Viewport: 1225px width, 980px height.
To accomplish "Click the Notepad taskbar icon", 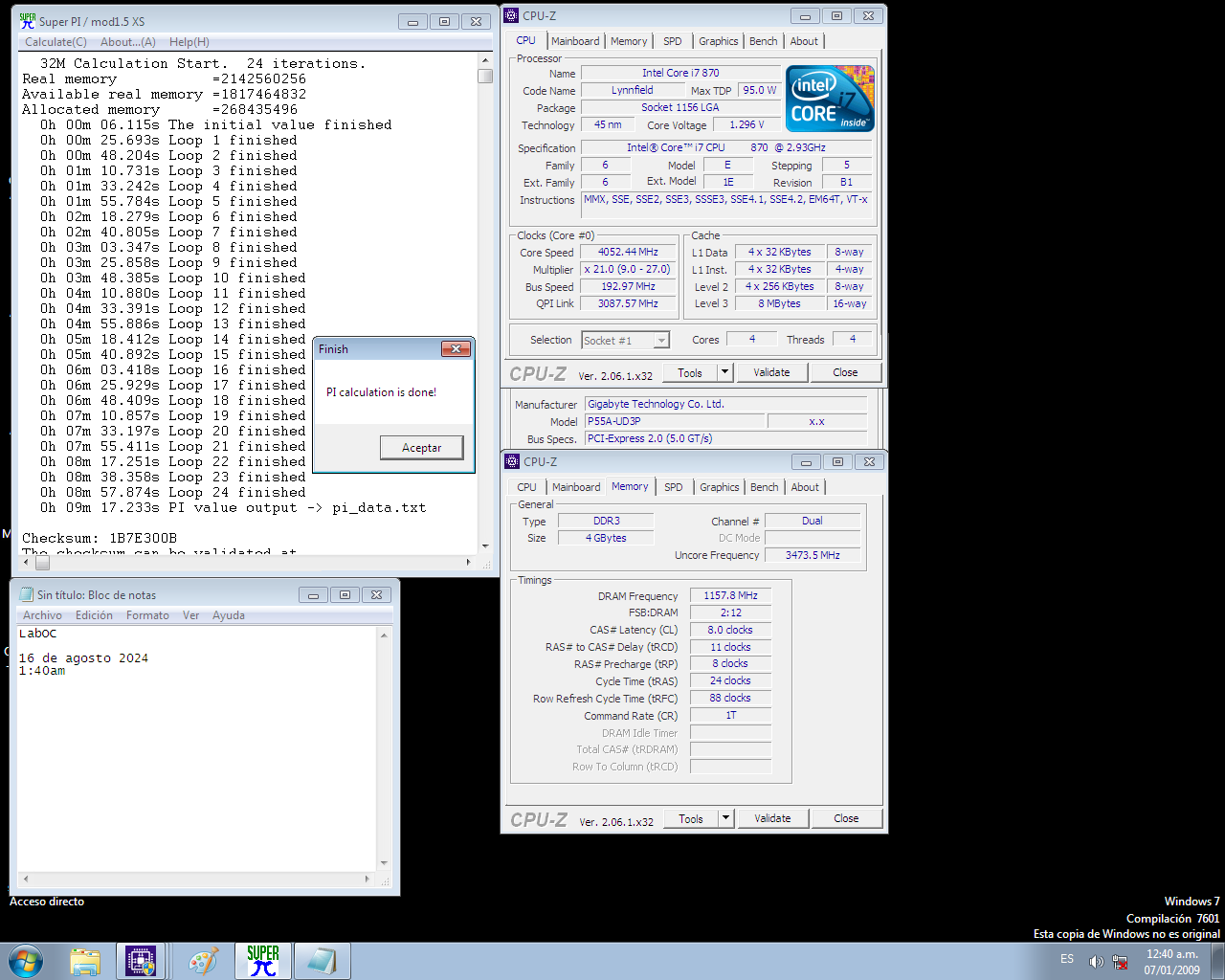I will pyautogui.click(x=322, y=961).
